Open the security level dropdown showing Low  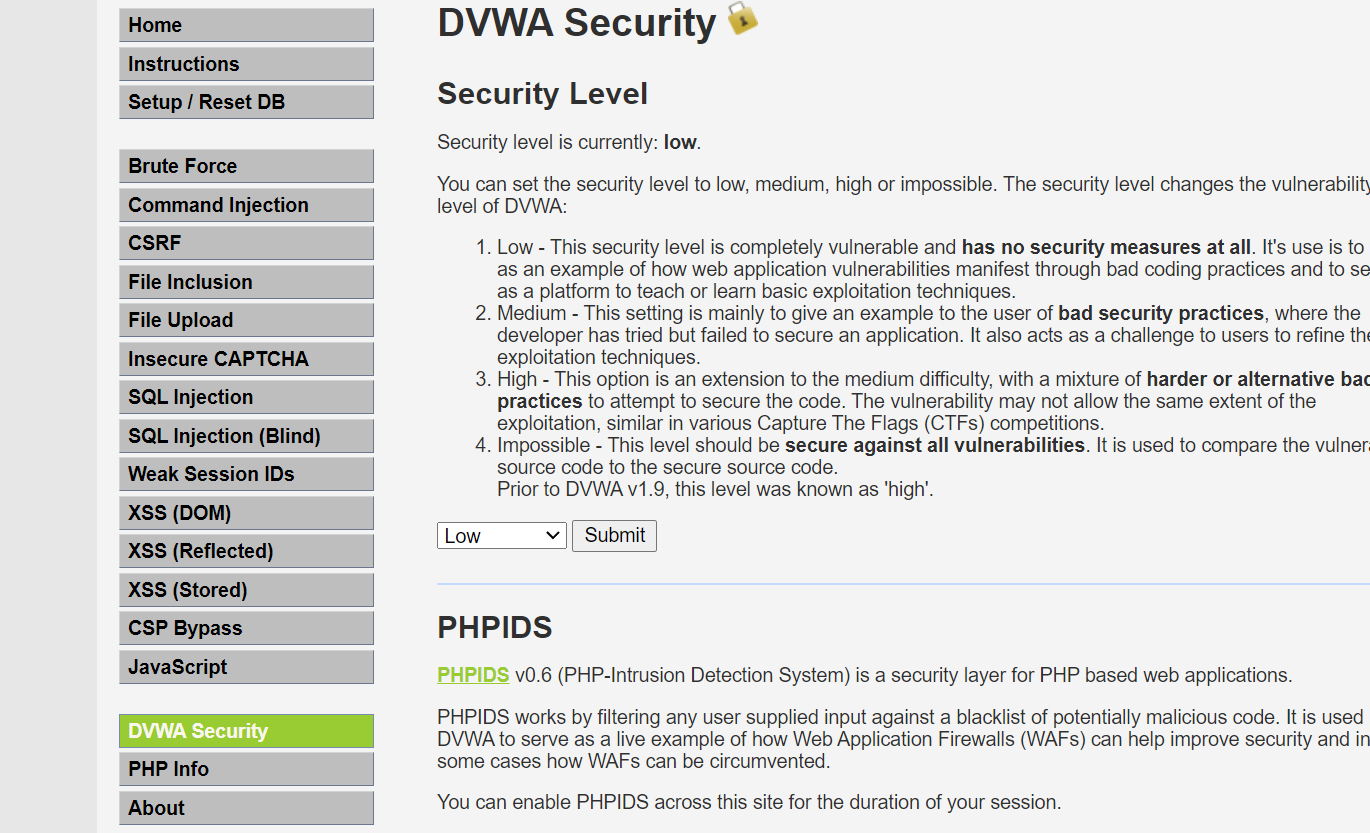(502, 535)
